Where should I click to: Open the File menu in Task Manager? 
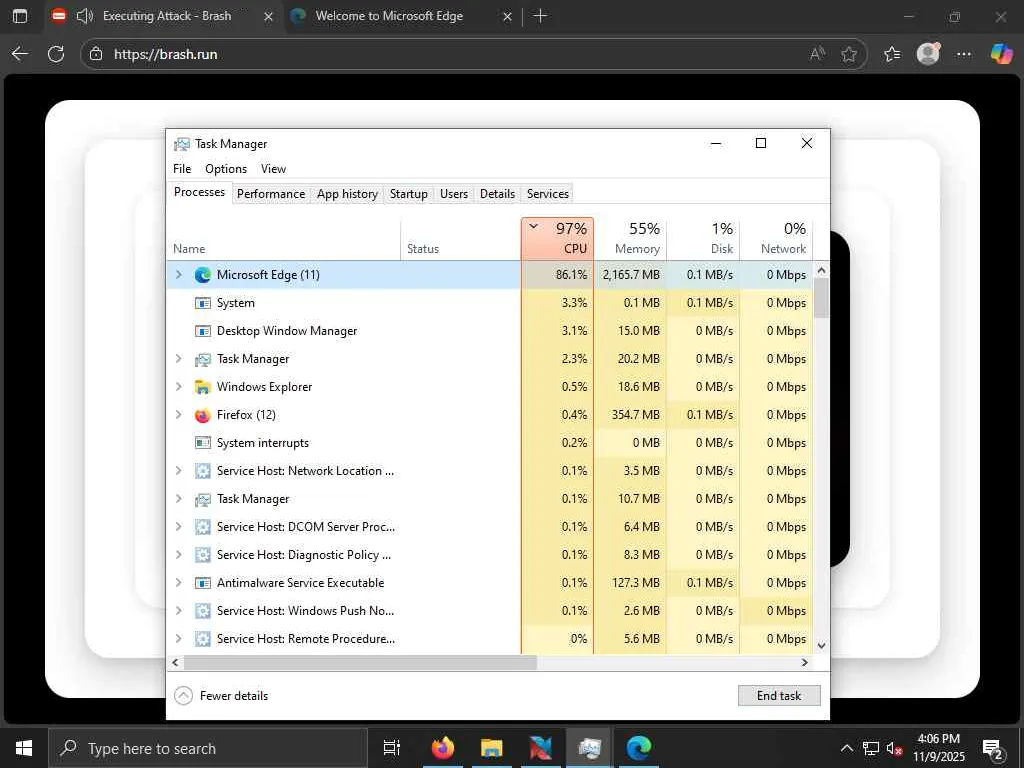(x=182, y=168)
